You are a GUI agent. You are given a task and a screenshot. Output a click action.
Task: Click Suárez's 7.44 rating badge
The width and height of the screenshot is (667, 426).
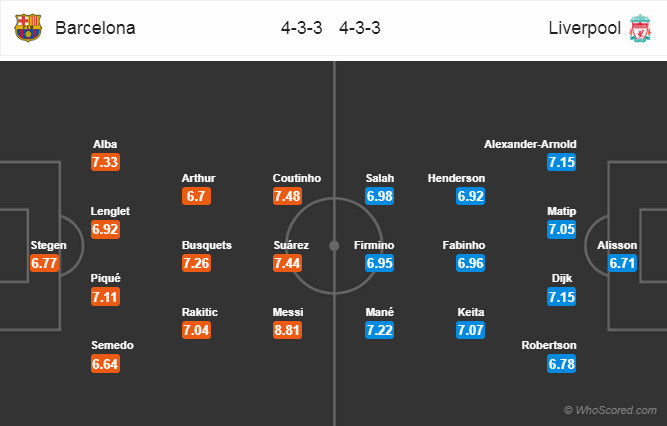(297, 263)
